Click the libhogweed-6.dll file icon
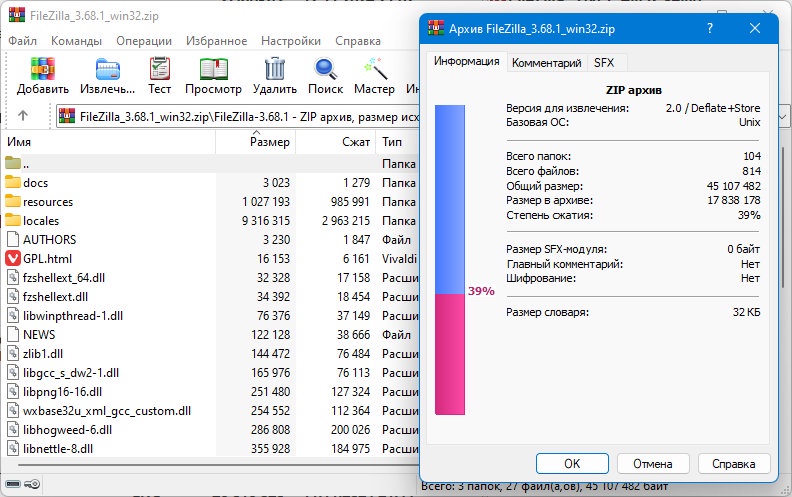This screenshot has height=497, width=792. coord(13,429)
